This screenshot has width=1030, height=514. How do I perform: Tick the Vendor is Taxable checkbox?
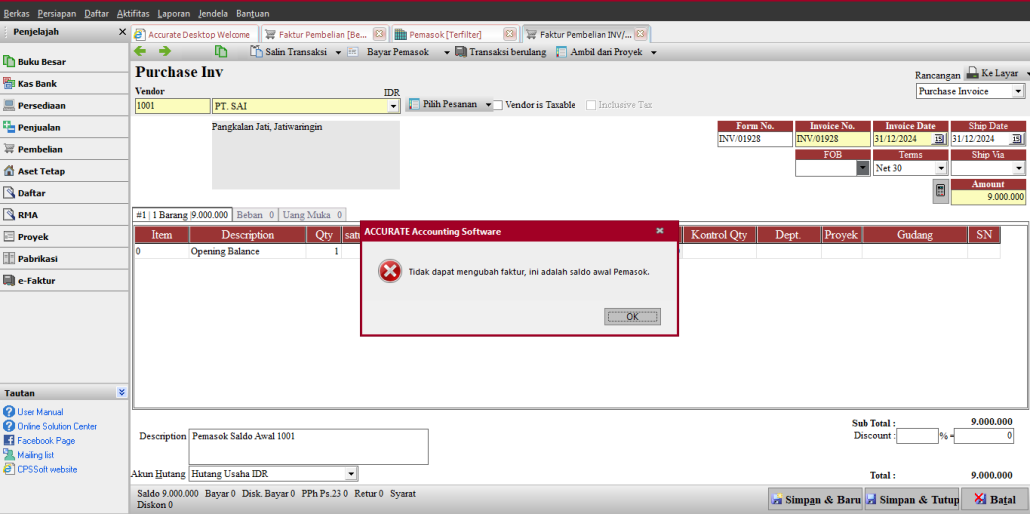point(499,105)
